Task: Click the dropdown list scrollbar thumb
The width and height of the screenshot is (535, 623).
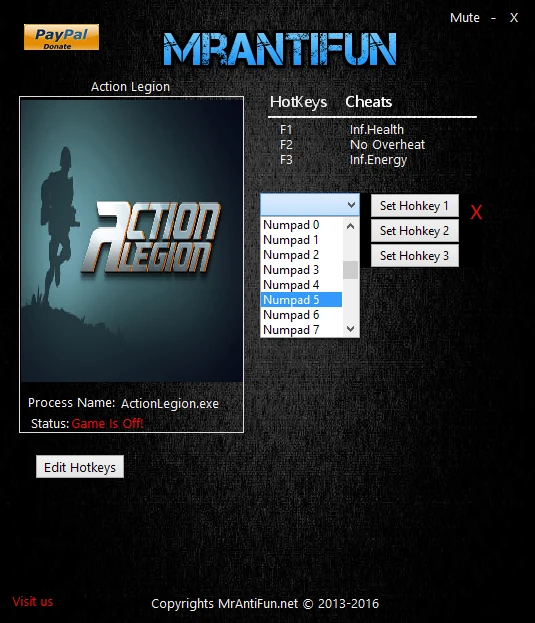Action: [x=350, y=270]
